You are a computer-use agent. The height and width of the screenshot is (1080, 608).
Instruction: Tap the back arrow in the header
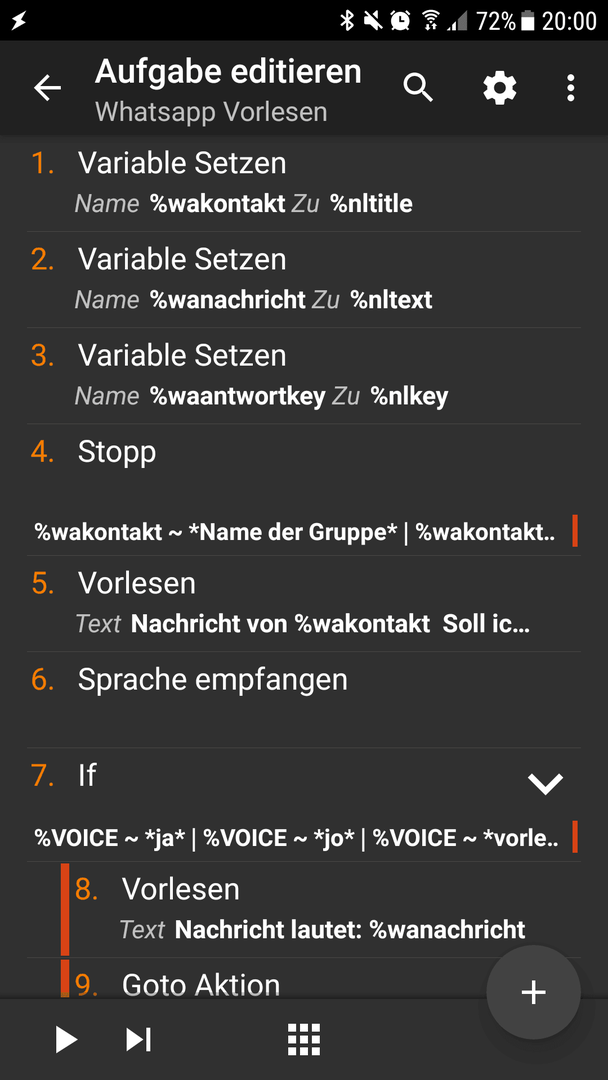(x=48, y=88)
